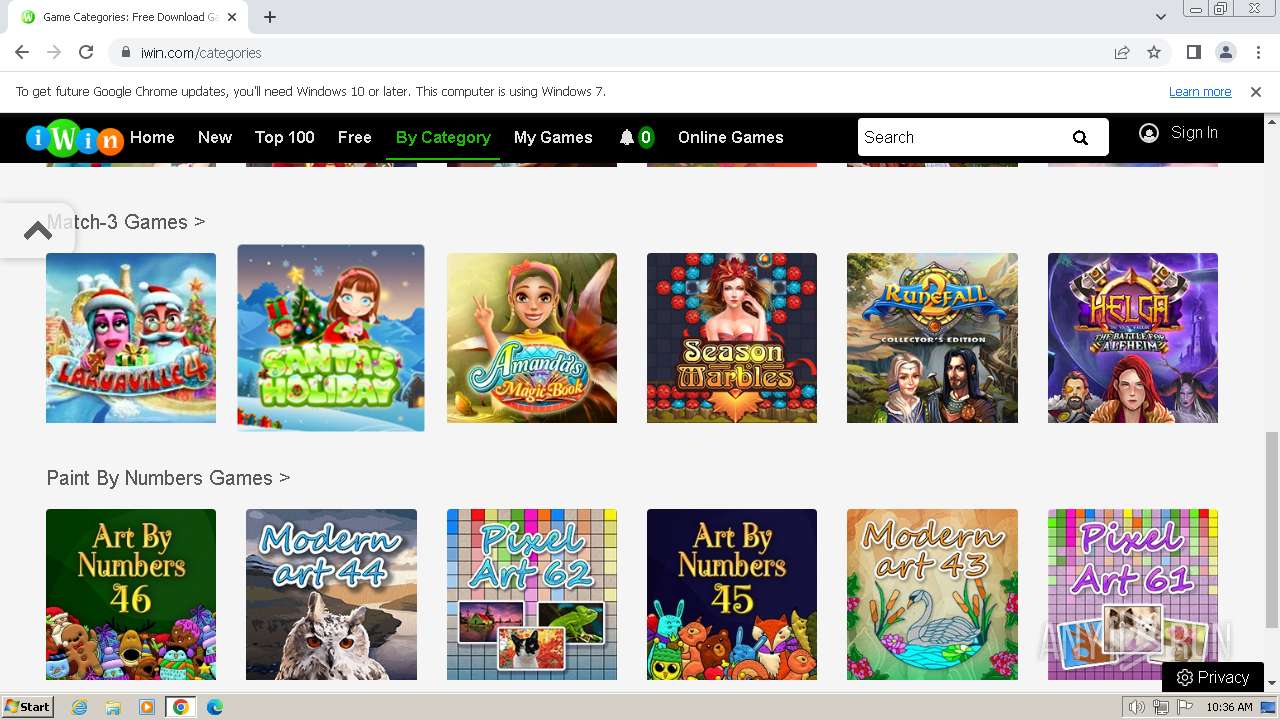Click the address bar URL
The image size is (1280, 720).
(x=201, y=53)
